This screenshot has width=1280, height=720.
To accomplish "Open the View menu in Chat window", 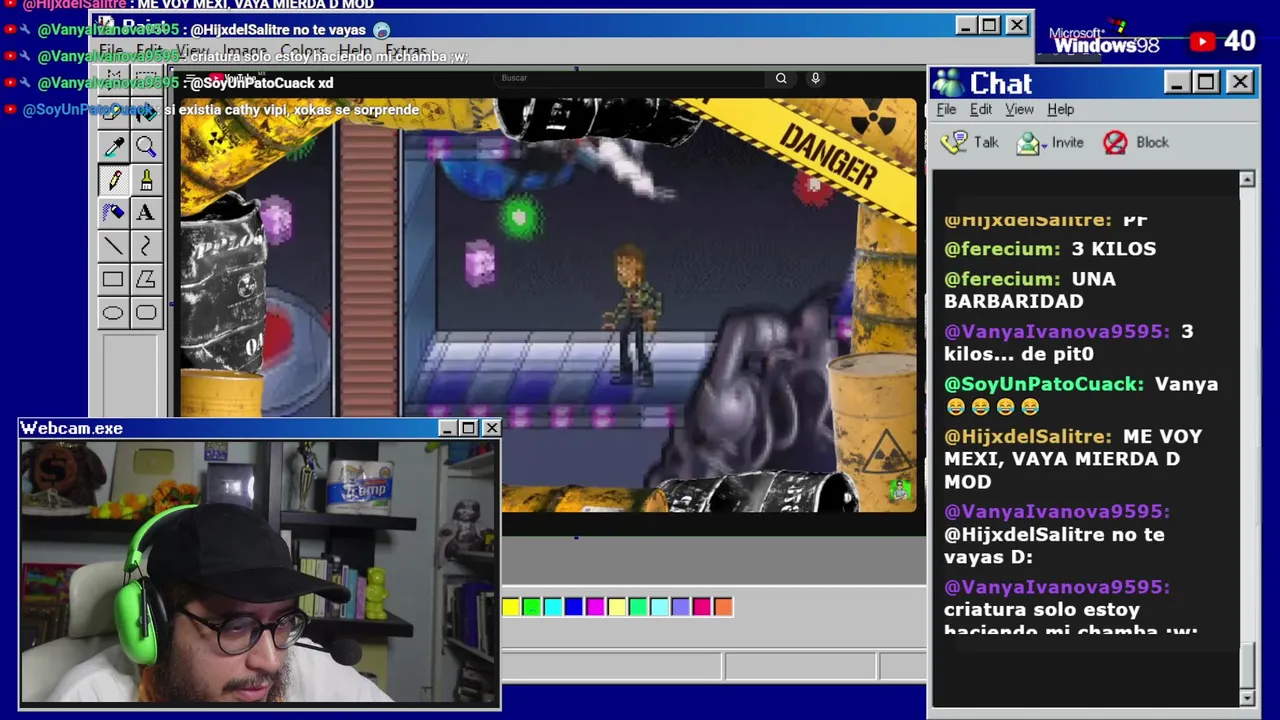I will (1019, 109).
